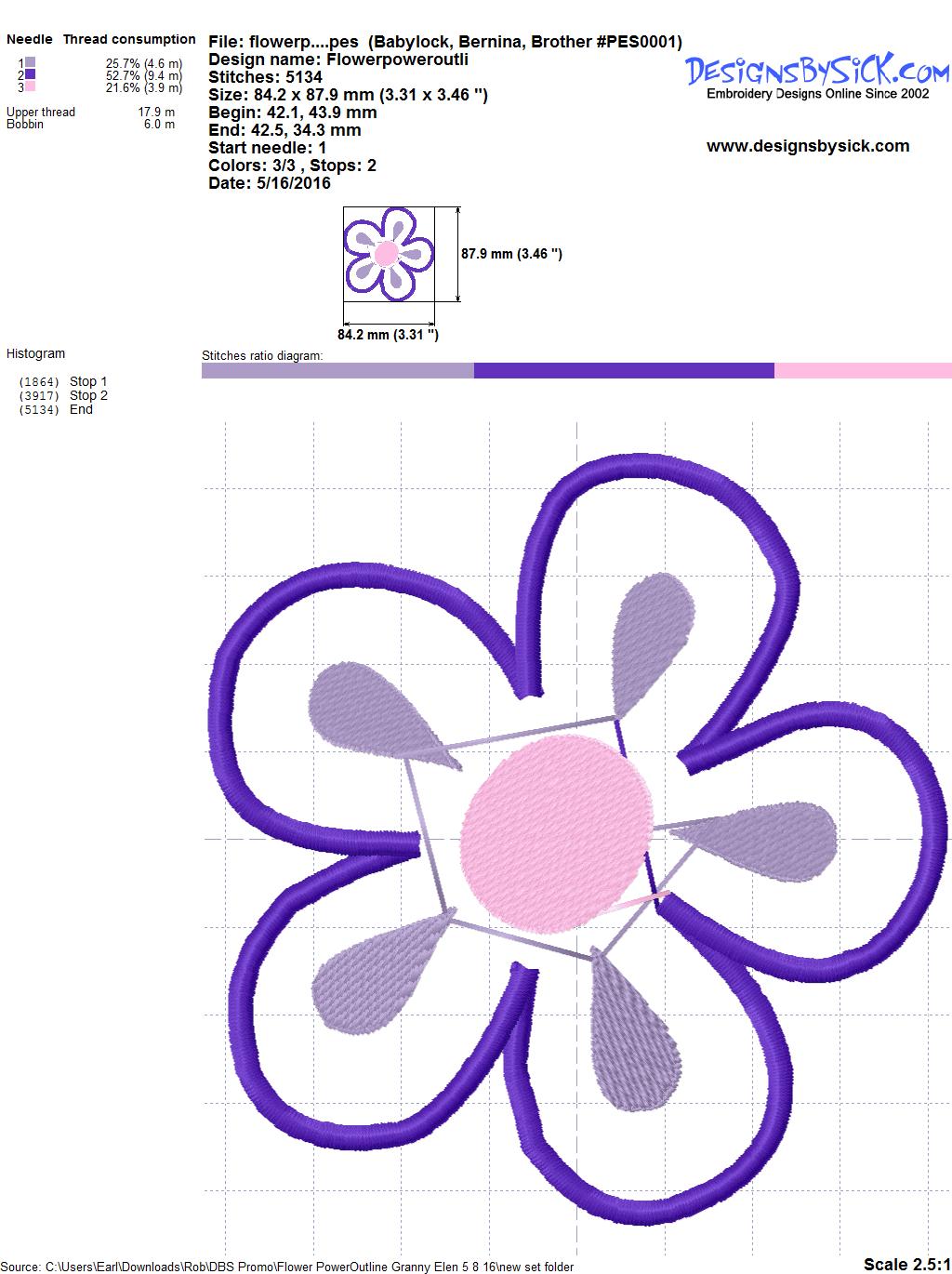The image size is (952, 1274).
Task: Click the Histogram heading
Action: [35, 353]
